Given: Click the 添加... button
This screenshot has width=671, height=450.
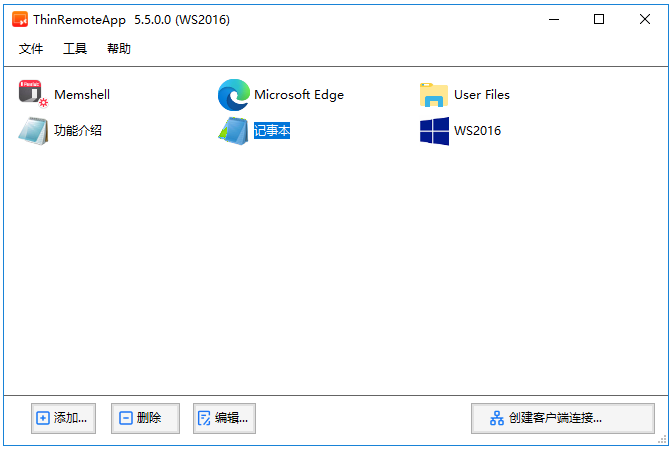Looking at the screenshot, I should click(63, 418).
